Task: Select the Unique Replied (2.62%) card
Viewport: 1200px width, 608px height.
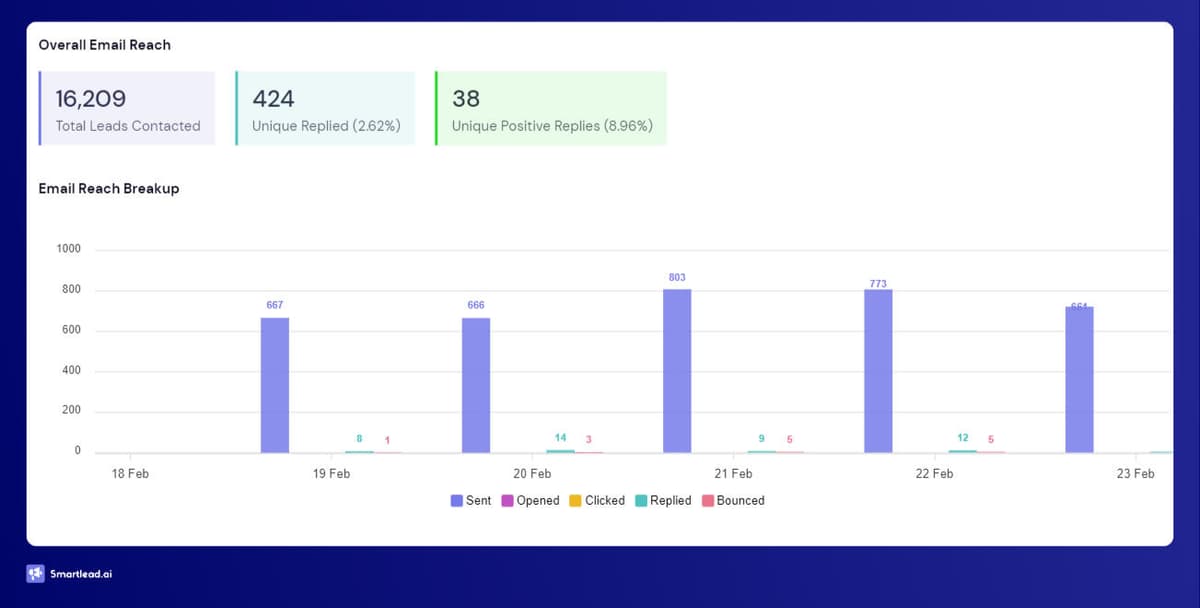Action: tap(325, 108)
